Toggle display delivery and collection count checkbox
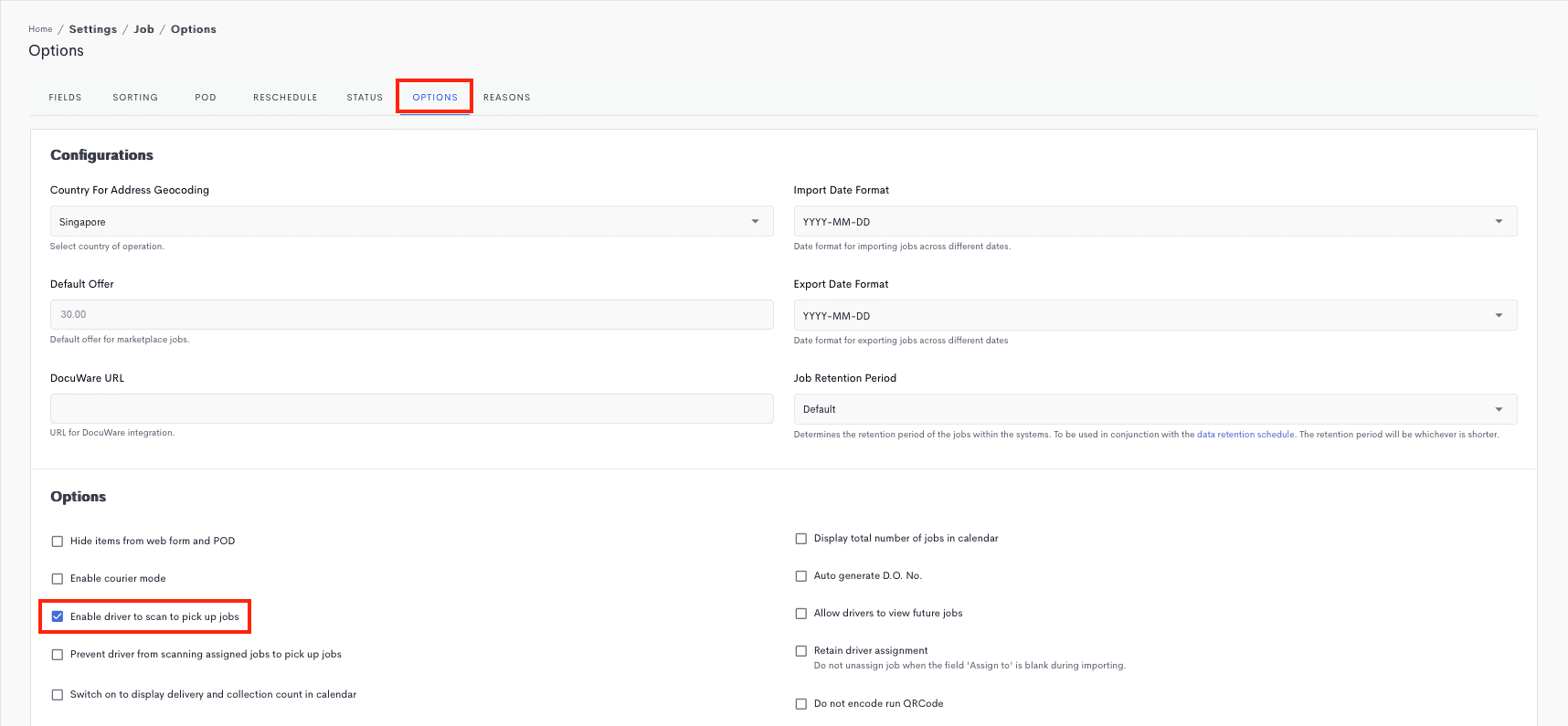The height and width of the screenshot is (726, 1568). click(x=58, y=695)
